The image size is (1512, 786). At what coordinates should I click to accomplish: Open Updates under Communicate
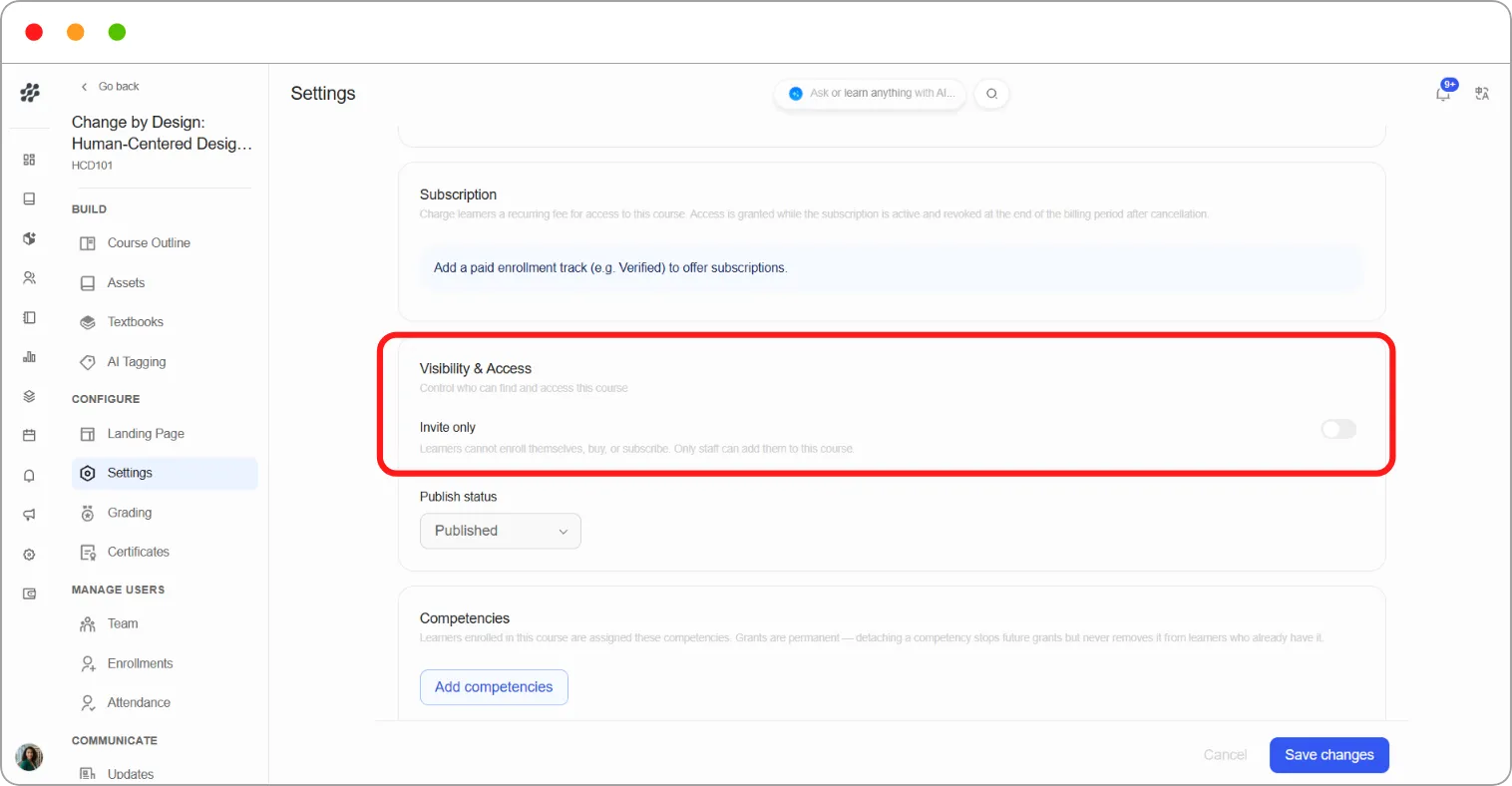click(x=165, y=774)
